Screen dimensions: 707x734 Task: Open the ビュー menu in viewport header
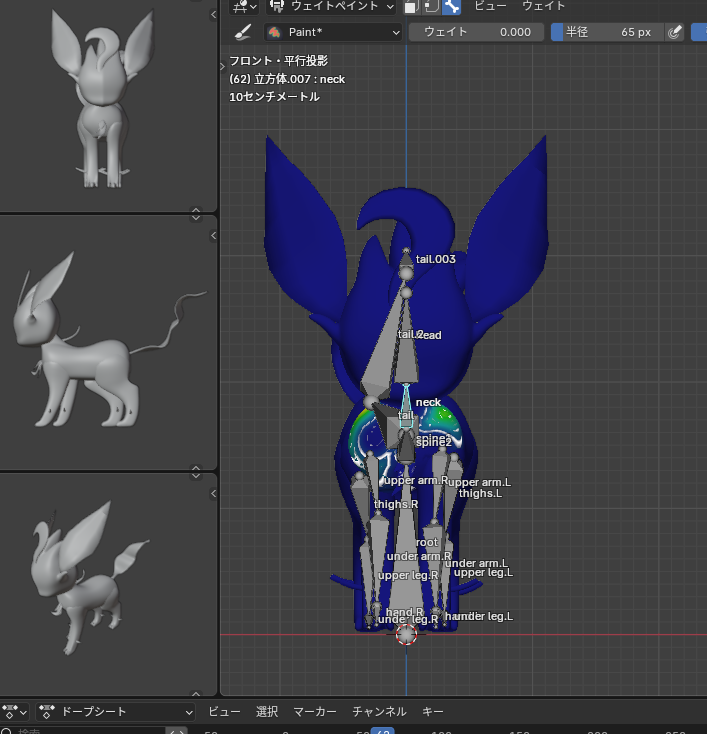[x=489, y=6]
